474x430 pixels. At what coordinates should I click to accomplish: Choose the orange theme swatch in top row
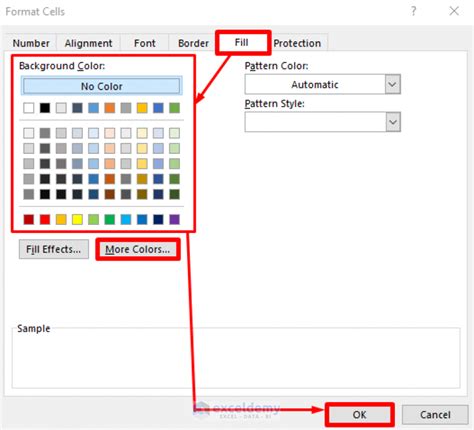(110, 108)
